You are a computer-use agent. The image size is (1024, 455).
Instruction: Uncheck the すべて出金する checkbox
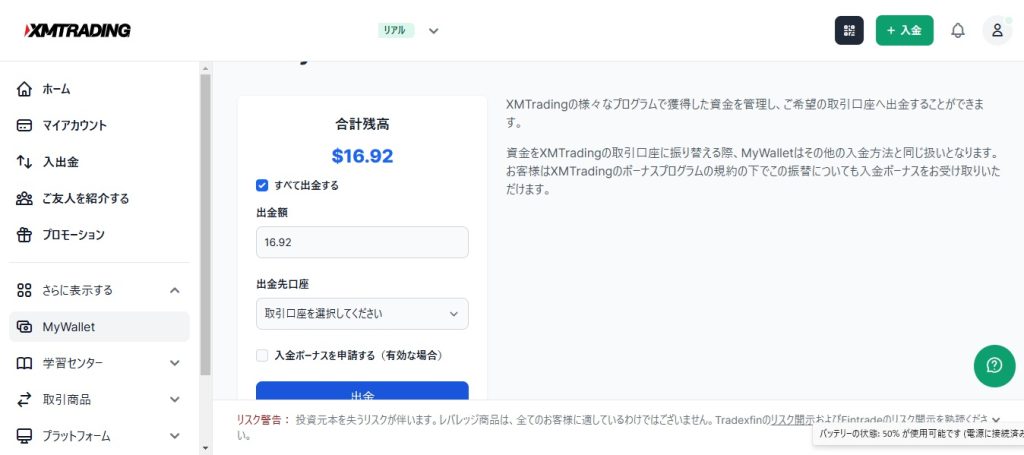pyautogui.click(x=262, y=185)
